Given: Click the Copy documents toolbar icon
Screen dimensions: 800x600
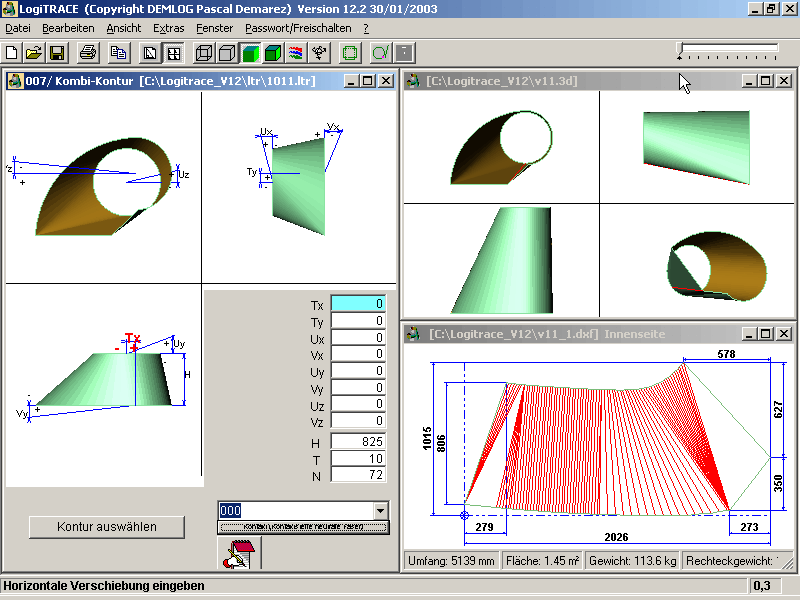Looking at the screenshot, I should 119,53.
